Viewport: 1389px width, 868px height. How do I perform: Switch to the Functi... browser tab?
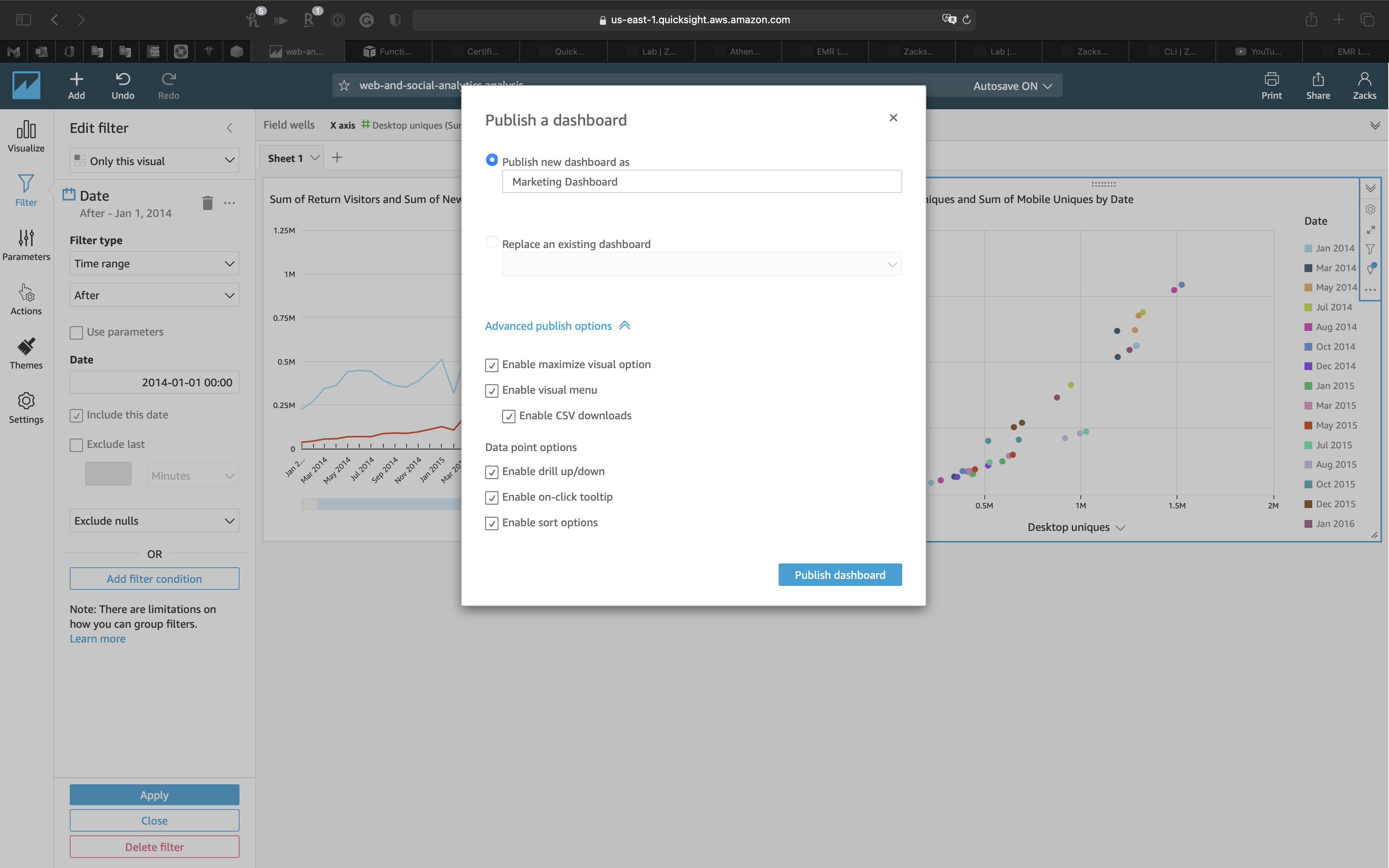388,52
